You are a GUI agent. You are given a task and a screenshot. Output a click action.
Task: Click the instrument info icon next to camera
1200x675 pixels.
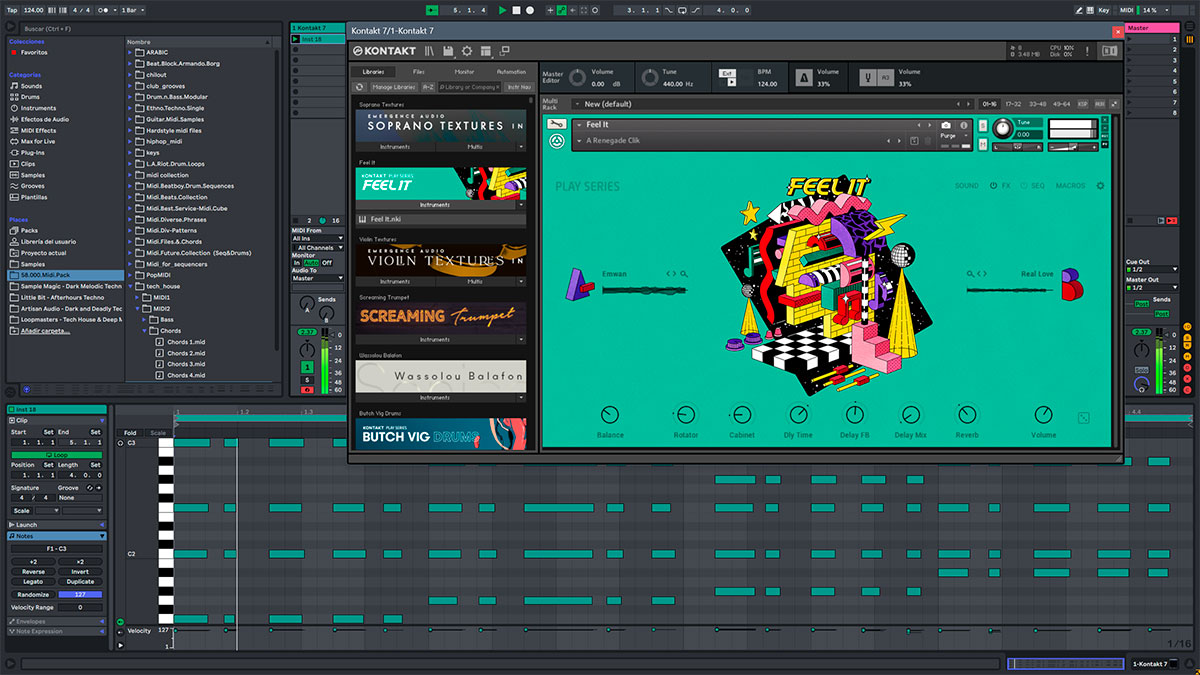(x=962, y=125)
